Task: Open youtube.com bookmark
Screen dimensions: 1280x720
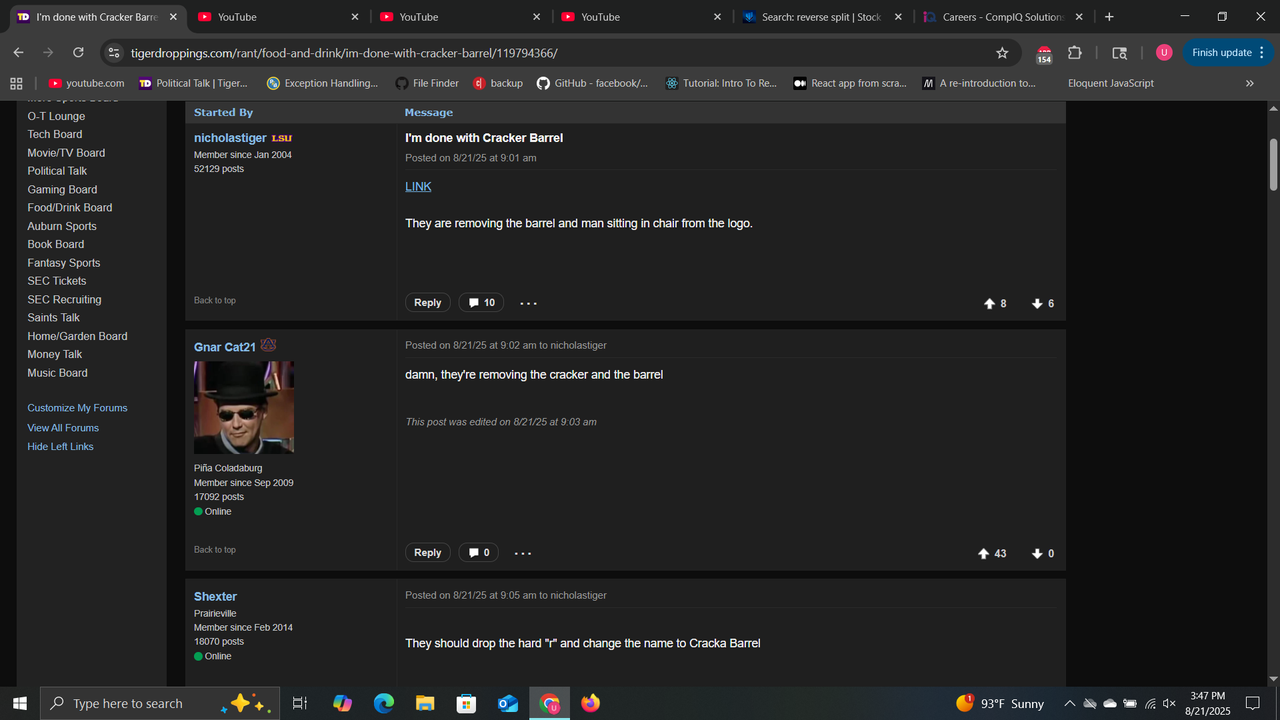Action: tap(86, 83)
